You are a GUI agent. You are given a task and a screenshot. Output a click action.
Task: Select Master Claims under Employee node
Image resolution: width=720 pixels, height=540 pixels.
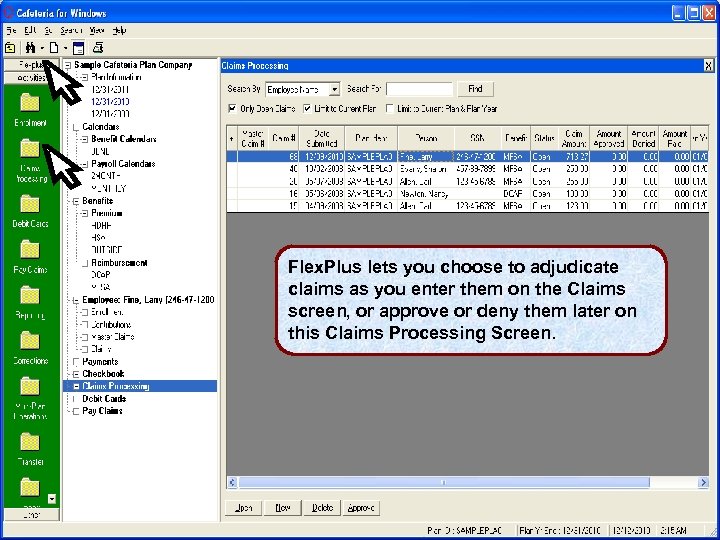pyautogui.click(x=112, y=337)
